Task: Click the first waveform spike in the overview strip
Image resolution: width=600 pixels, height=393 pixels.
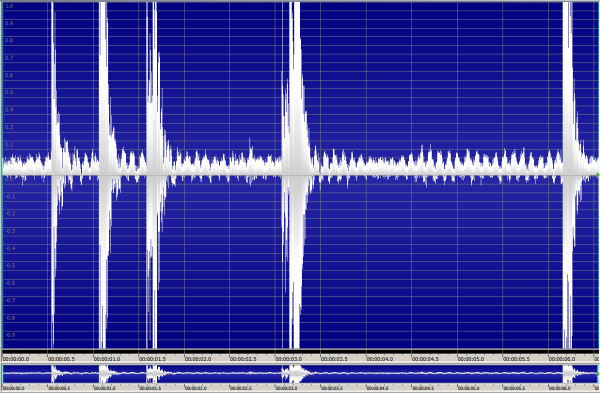Action: coord(54,373)
